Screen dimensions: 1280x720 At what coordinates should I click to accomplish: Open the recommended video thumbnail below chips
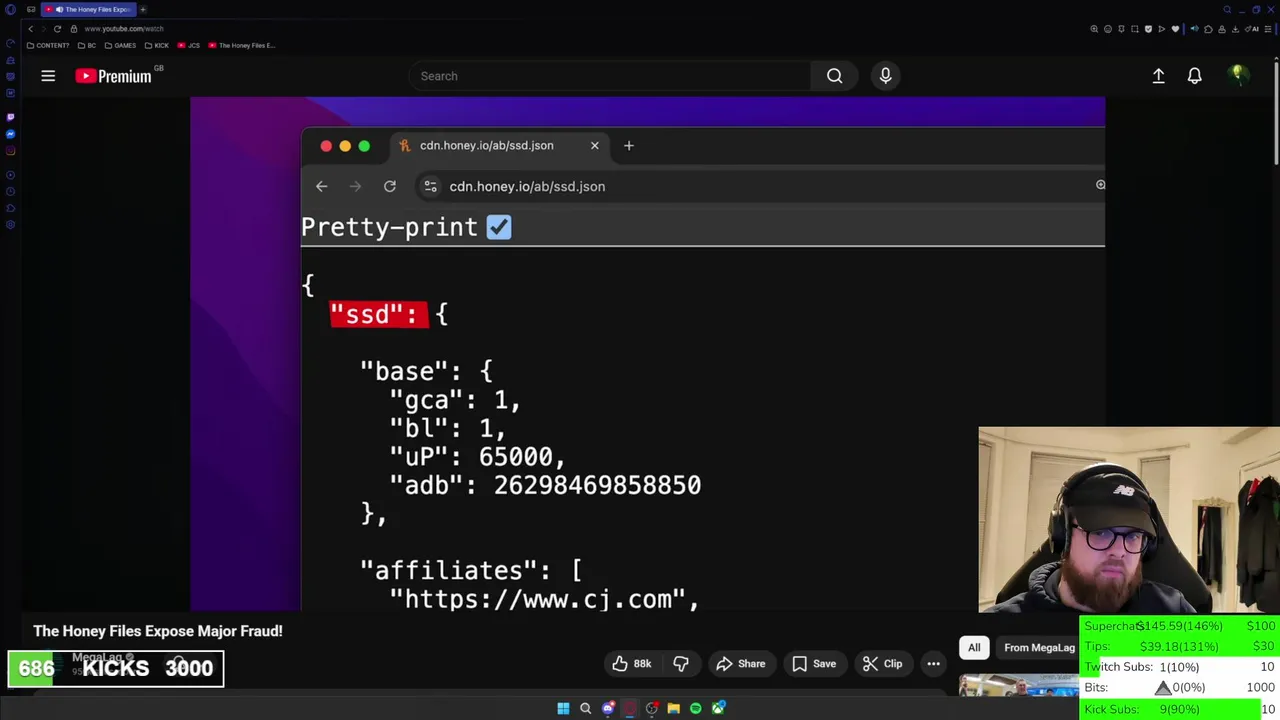[x=1018, y=686]
